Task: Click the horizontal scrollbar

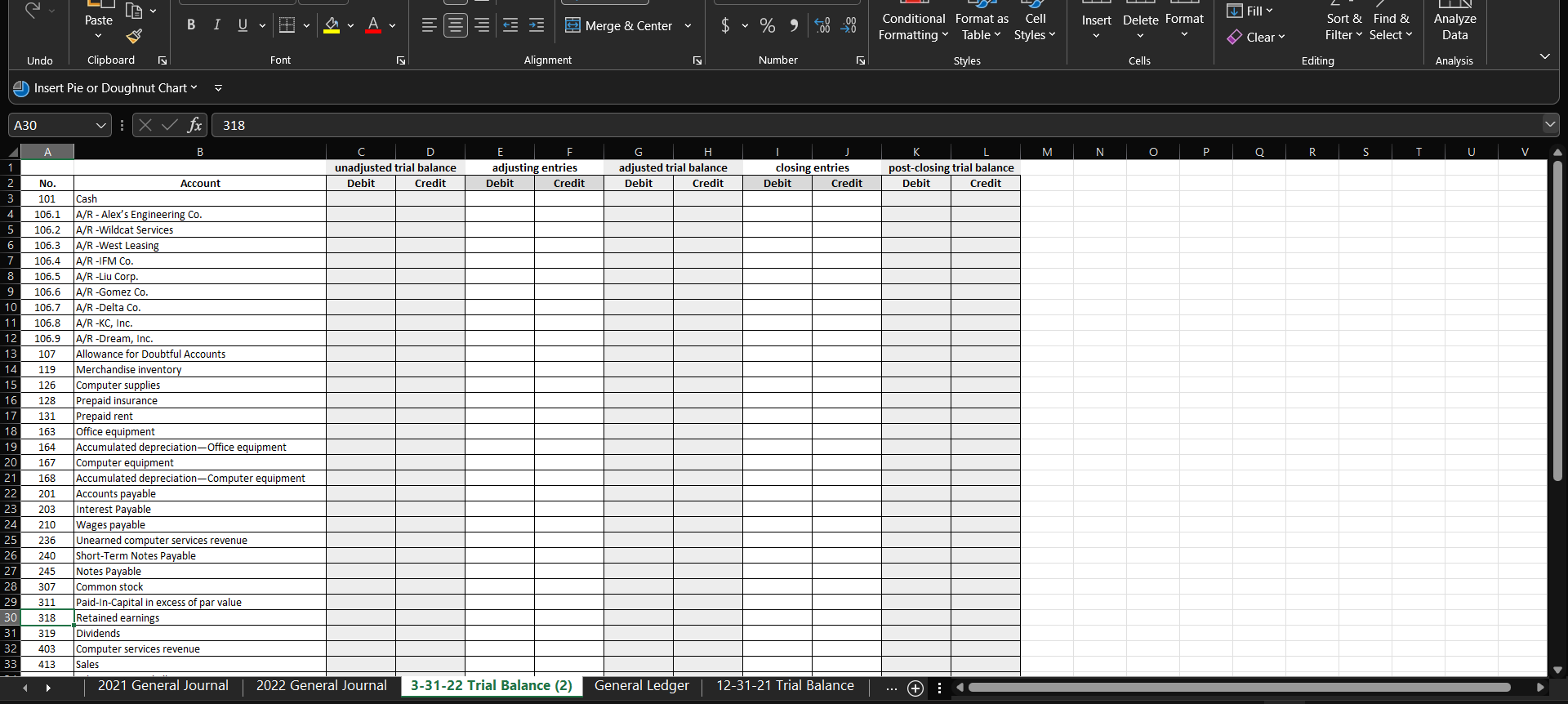Action: [1239, 688]
